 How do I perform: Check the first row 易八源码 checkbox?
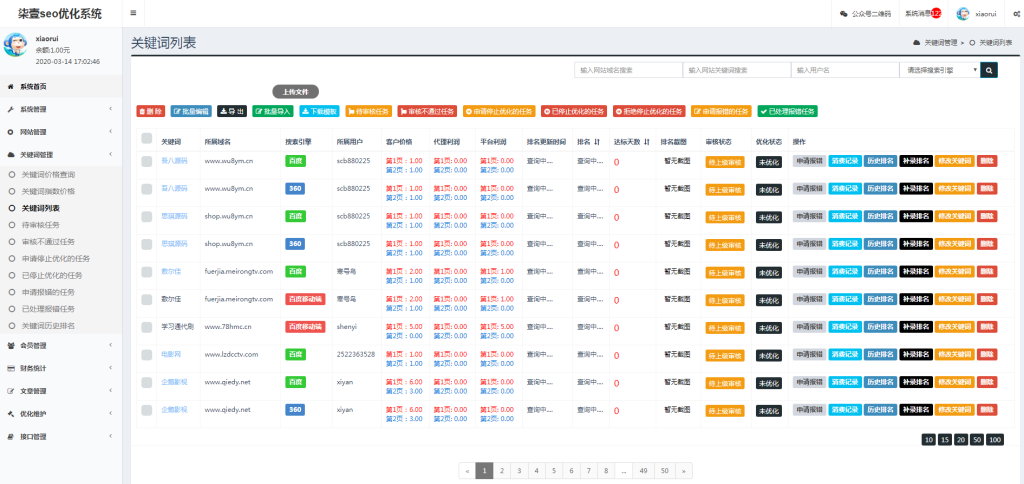[147, 161]
